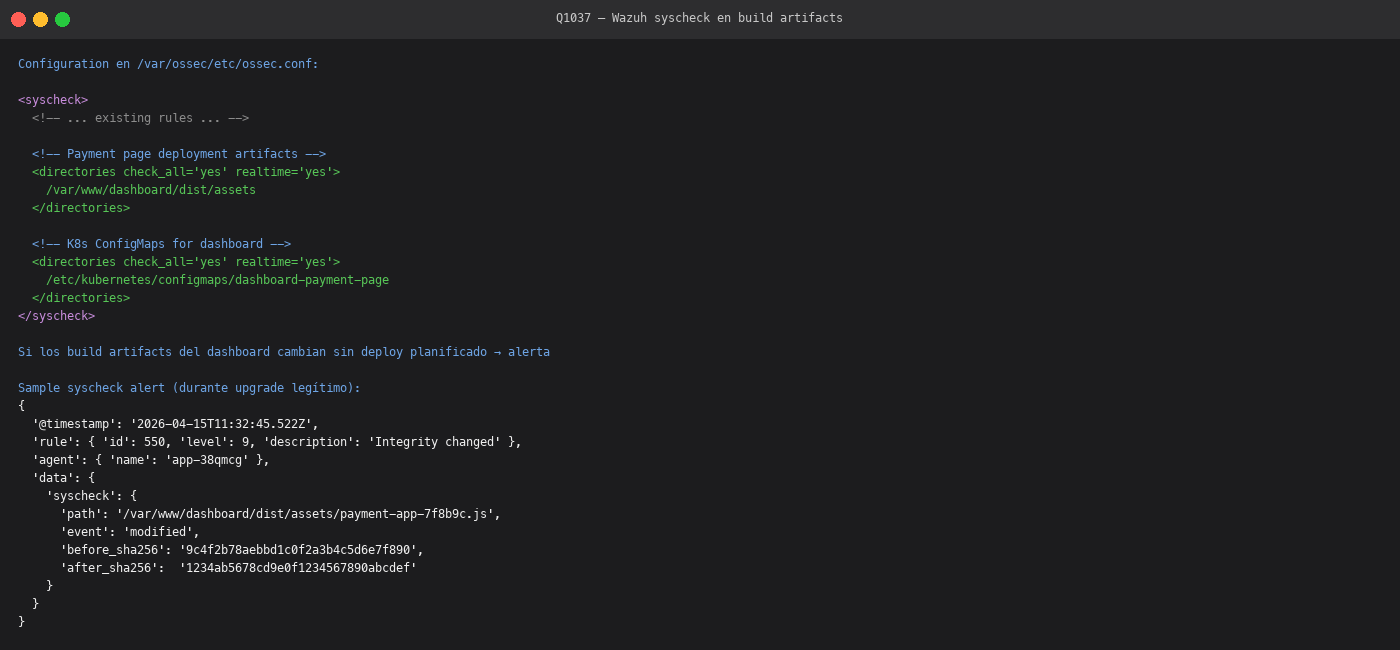Image resolution: width=1400 pixels, height=650 pixels.
Task: Click the closing </syscheck> tag
Action: (56, 316)
